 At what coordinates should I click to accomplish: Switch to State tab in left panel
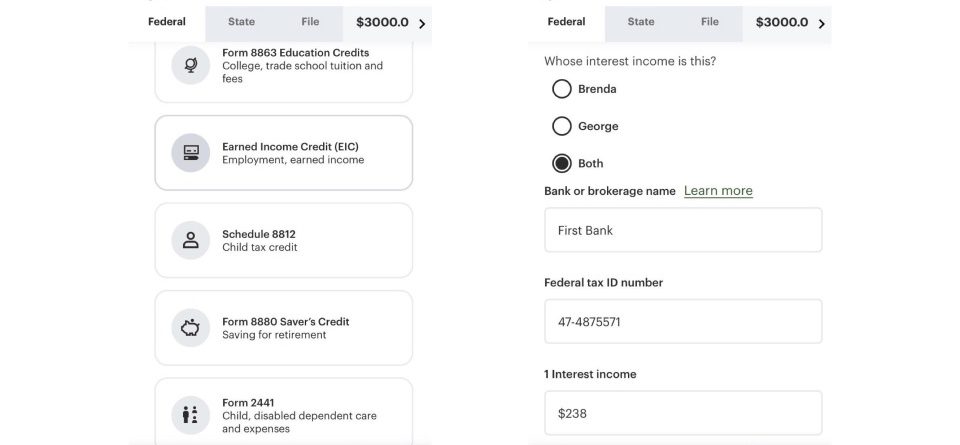pyautogui.click(x=241, y=22)
